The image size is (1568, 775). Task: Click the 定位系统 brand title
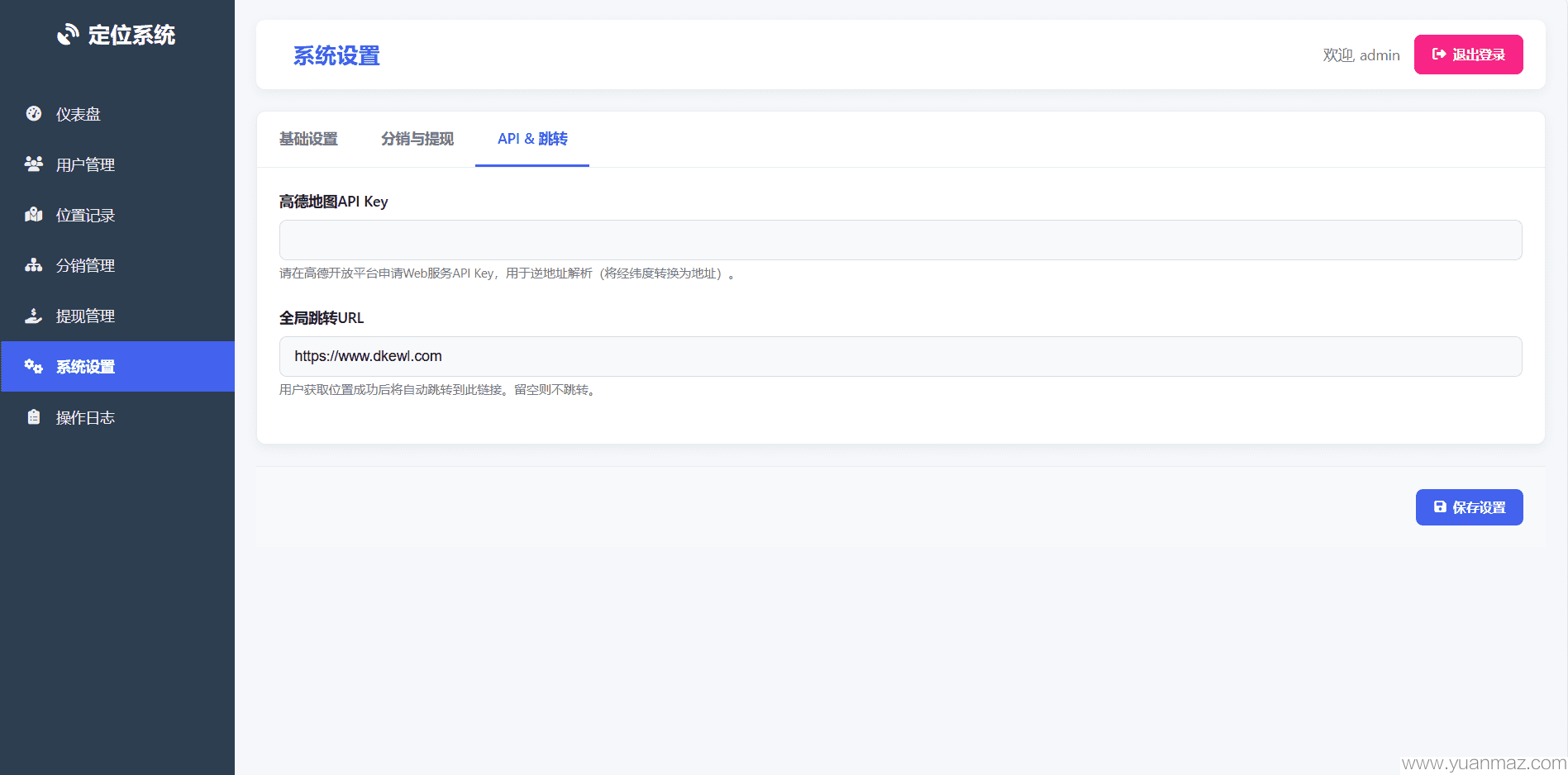tap(131, 35)
